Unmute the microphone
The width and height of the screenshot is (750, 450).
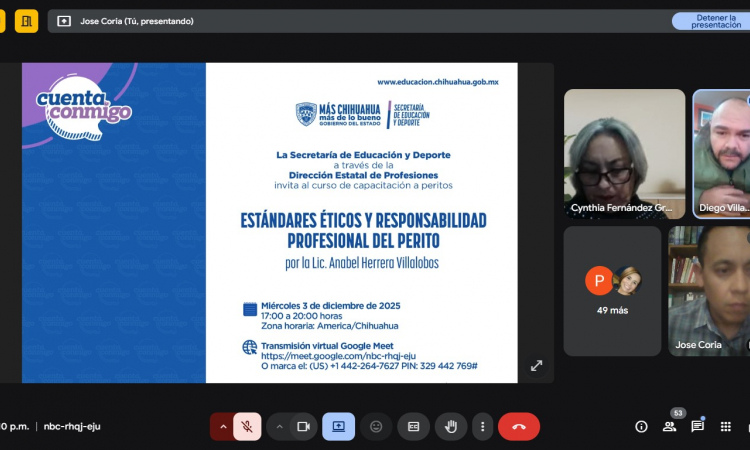247,426
